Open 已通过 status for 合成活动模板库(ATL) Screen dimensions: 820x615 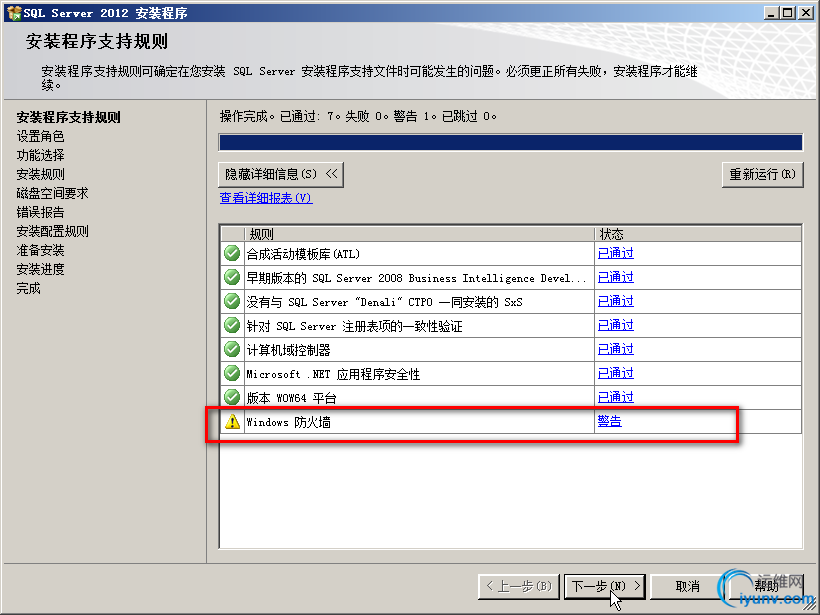tap(616, 253)
